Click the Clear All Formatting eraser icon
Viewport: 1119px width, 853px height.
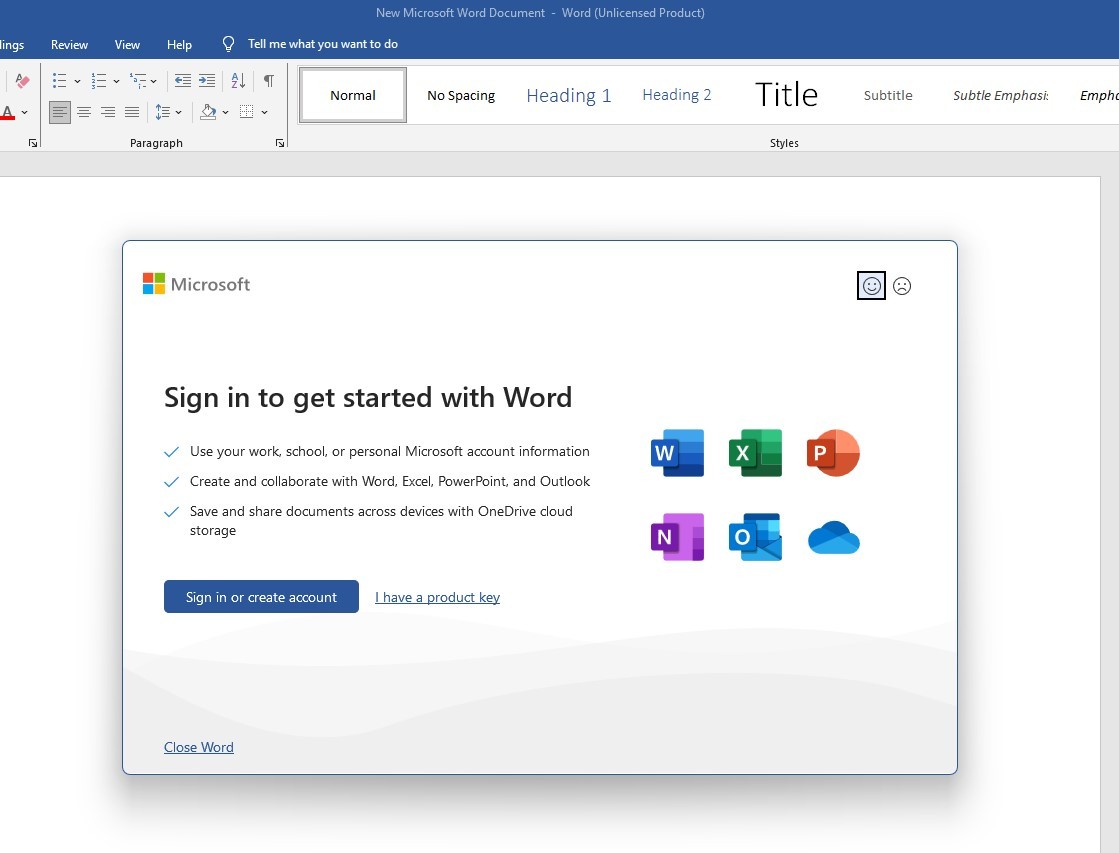pyautogui.click(x=22, y=81)
